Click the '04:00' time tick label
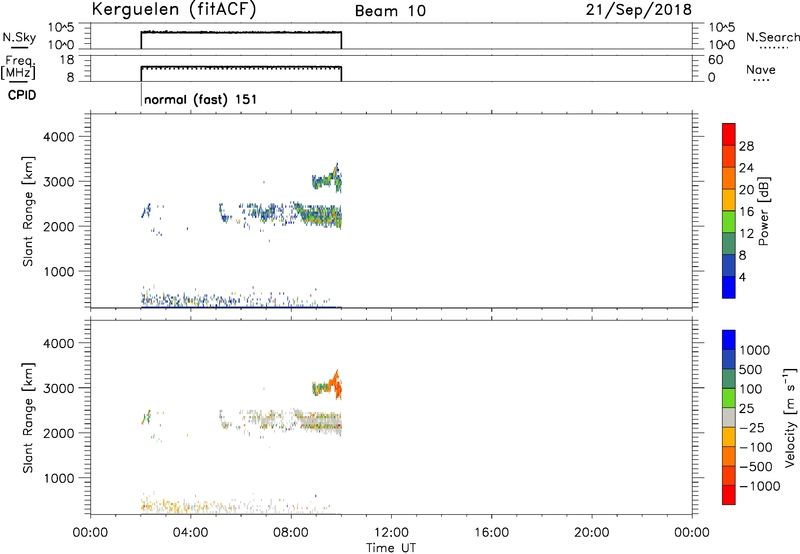This screenshot has width=800, height=554. (x=190, y=533)
